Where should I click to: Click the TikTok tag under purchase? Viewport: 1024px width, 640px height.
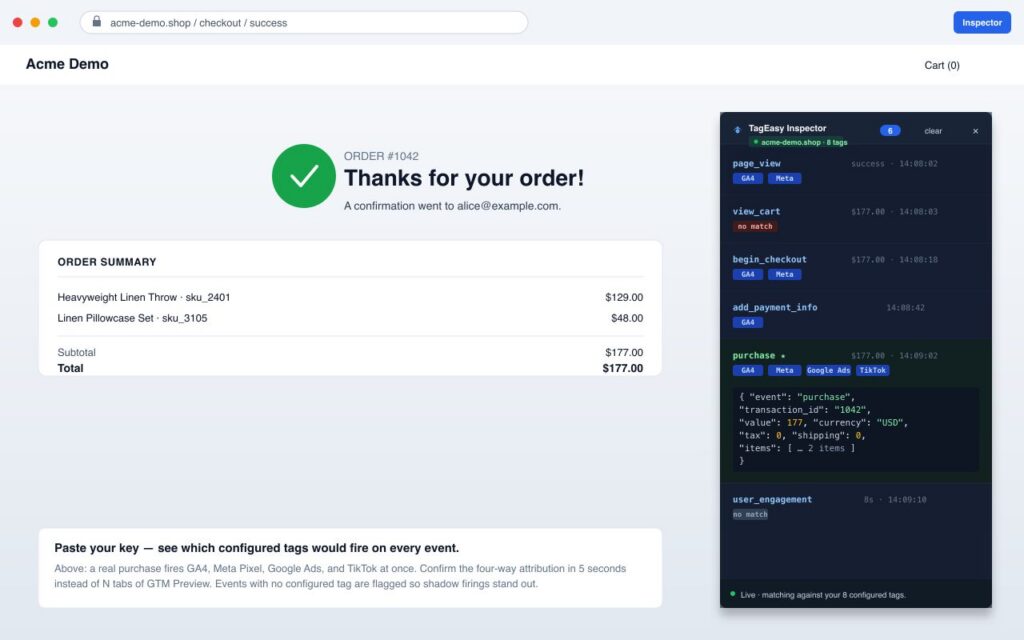click(872, 370)
